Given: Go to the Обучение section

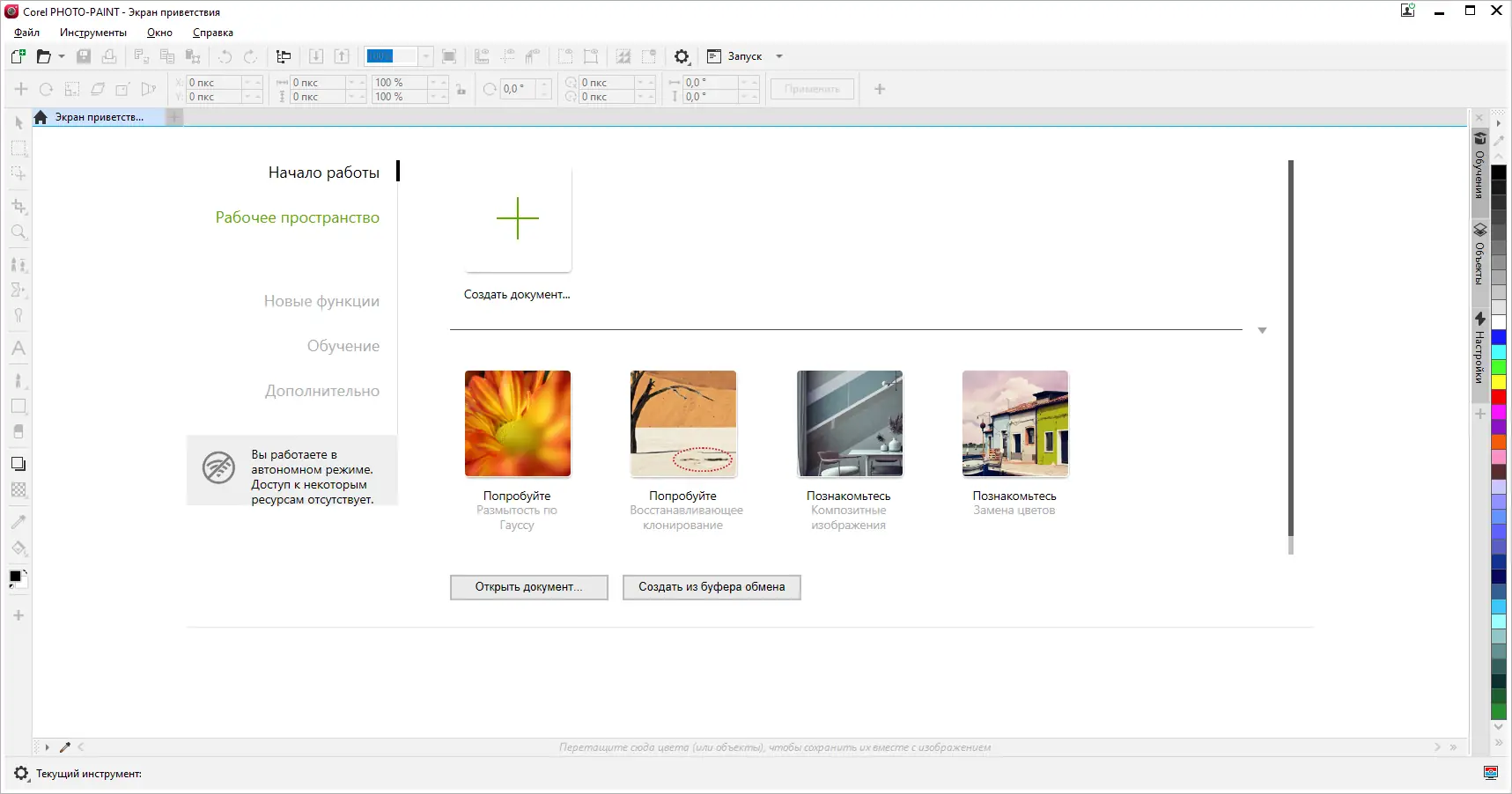Looking at the screenshot, I should (343, 346).
